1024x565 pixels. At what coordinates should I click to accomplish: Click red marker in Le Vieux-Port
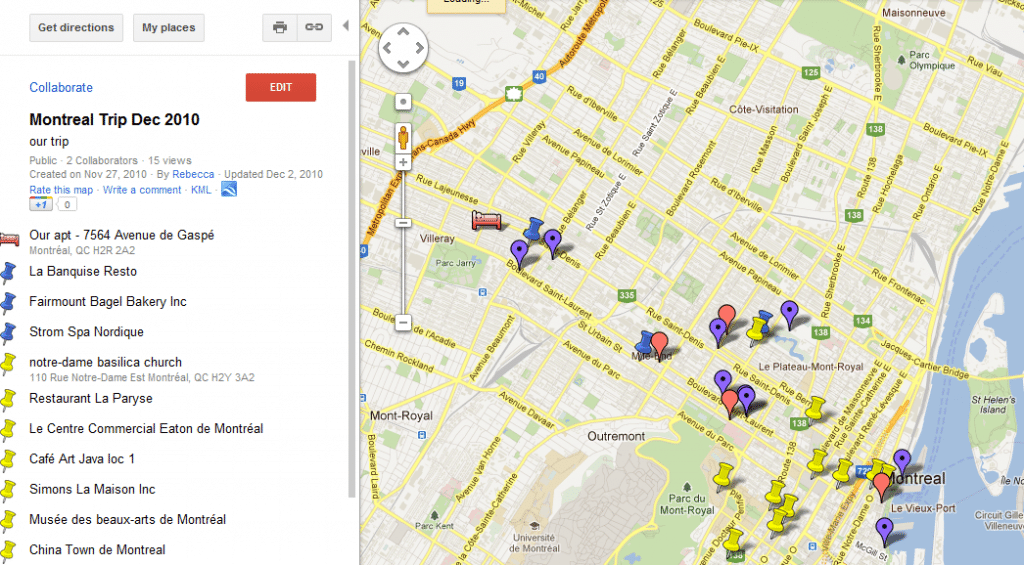[x=882, y=487]
